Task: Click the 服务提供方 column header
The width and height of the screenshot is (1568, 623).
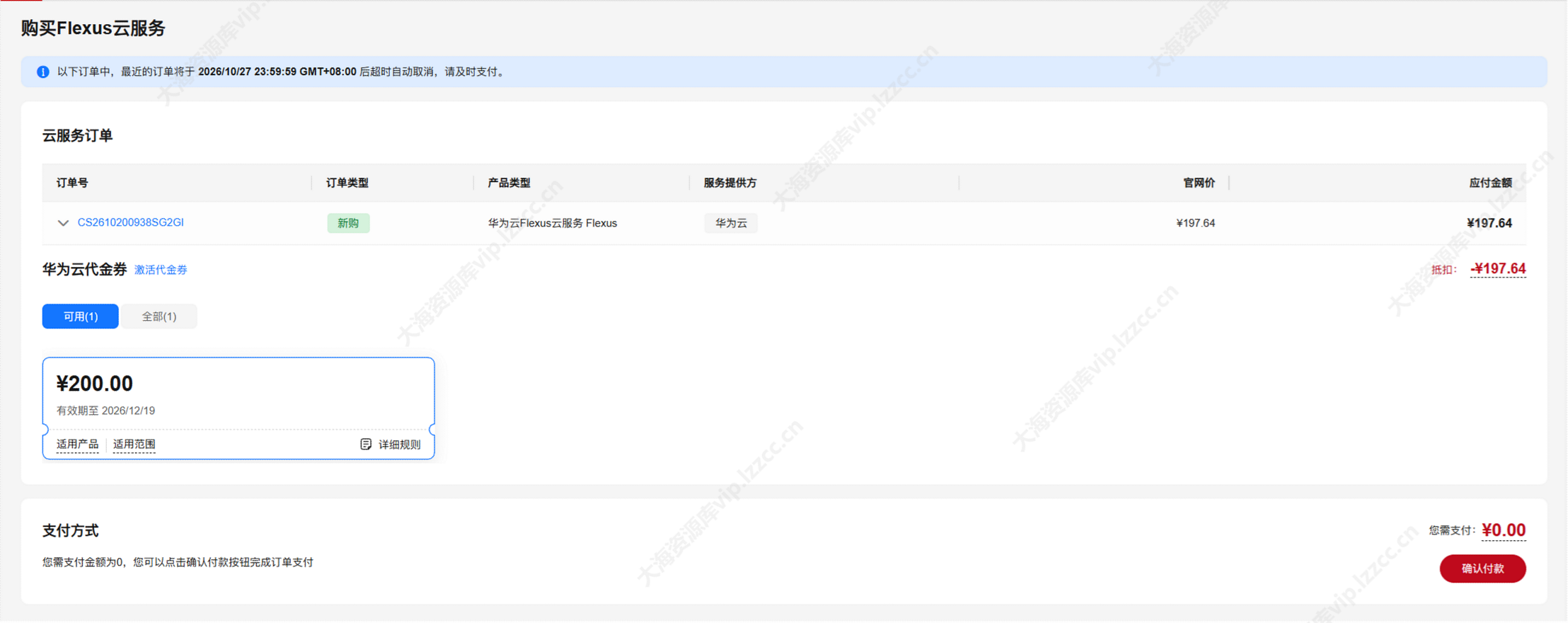Action: point(730,183)
